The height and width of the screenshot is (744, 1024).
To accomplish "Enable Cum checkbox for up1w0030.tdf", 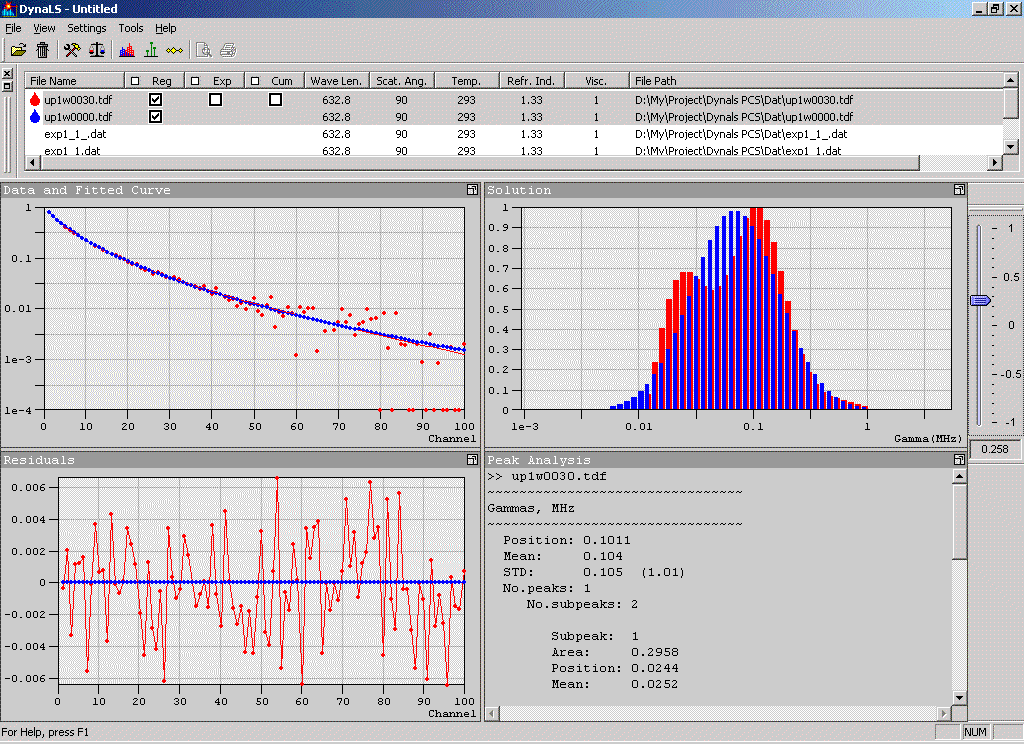I will click(275, 100).
